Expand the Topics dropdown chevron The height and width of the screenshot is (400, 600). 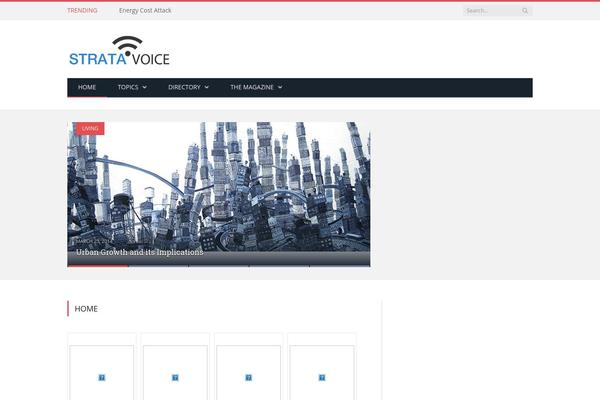pos(145,87)
